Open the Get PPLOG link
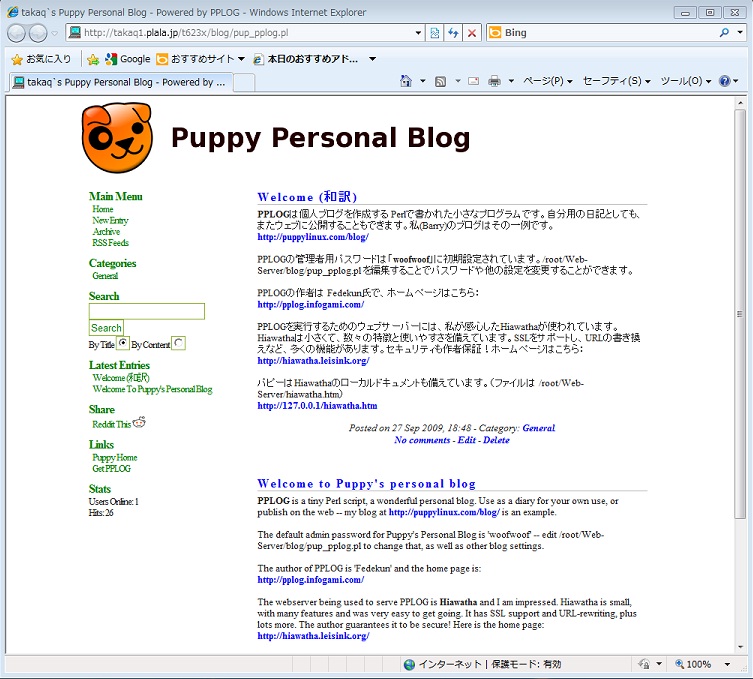Screen dimensions: 753x679 point(111,469)
